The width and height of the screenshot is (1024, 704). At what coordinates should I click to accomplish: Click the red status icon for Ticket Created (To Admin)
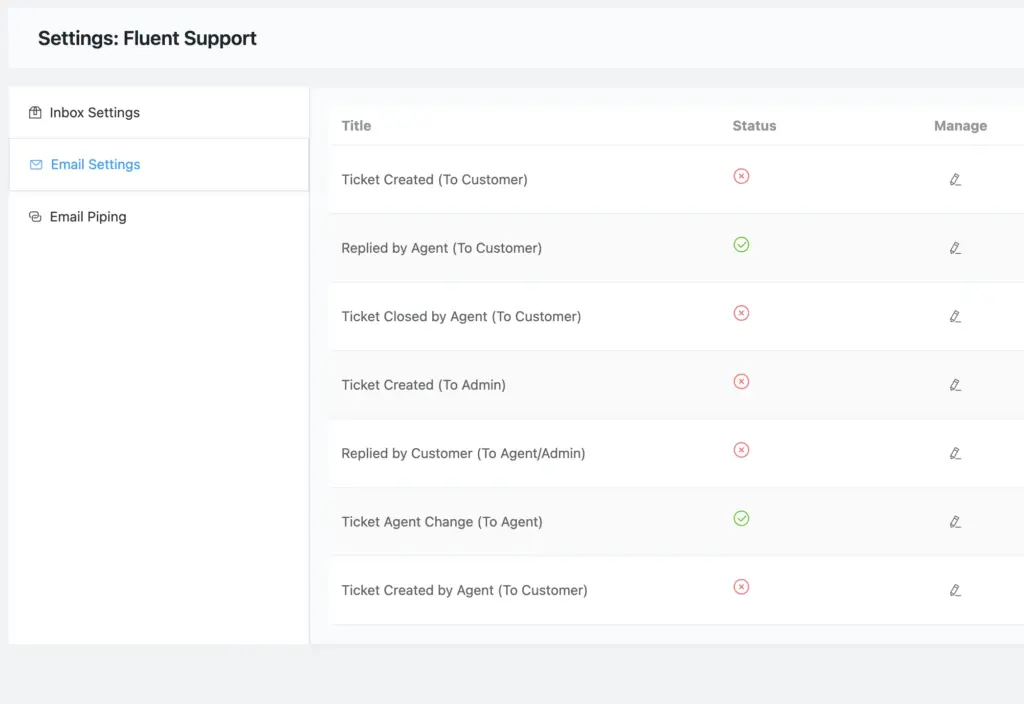point(741,381)
